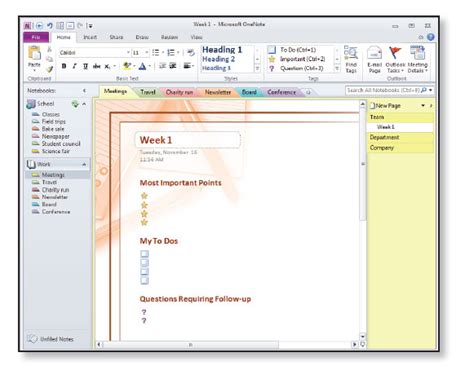Viewport: 474px width, 379px height.
Task: Switch to the Draw ribbon tab
Action: [x=142, y=37]
